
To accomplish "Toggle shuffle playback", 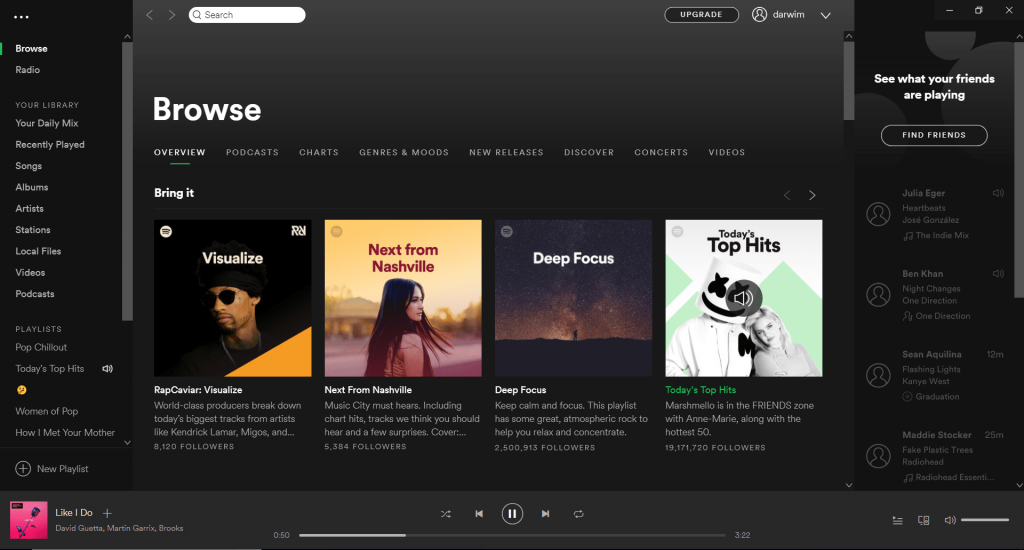I will pyautogui.click(x=446, y=514).
